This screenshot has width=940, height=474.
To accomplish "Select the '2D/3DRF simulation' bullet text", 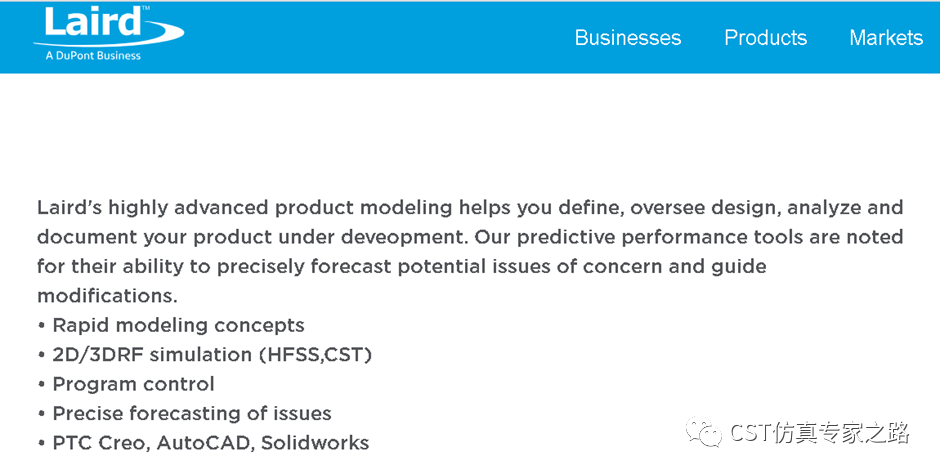I will click(152, 355).
